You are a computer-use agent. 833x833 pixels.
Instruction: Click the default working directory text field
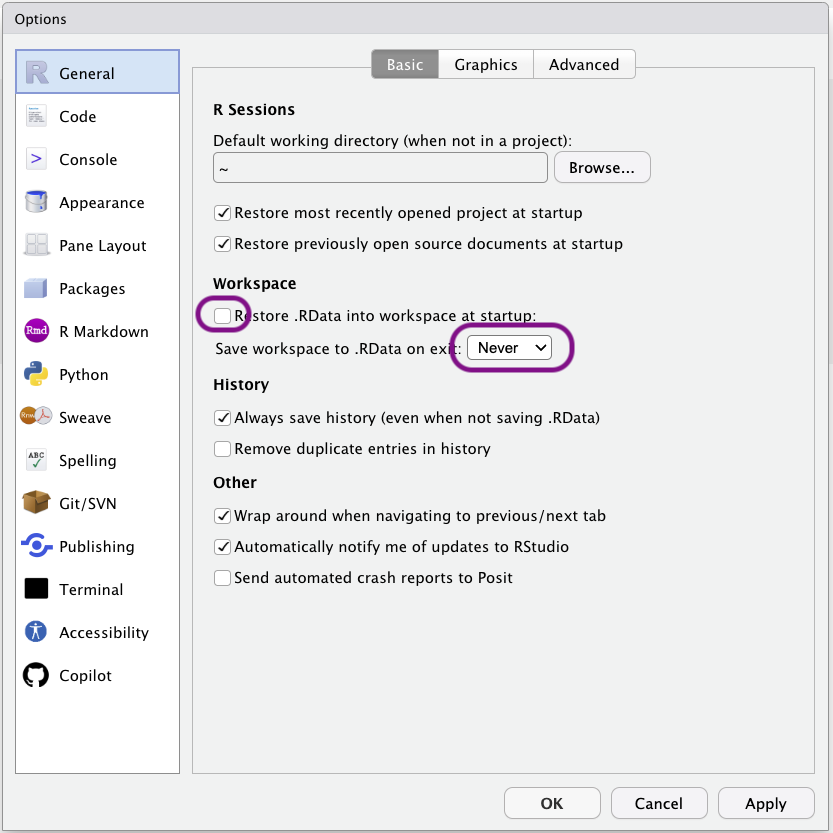coord(379,168)
